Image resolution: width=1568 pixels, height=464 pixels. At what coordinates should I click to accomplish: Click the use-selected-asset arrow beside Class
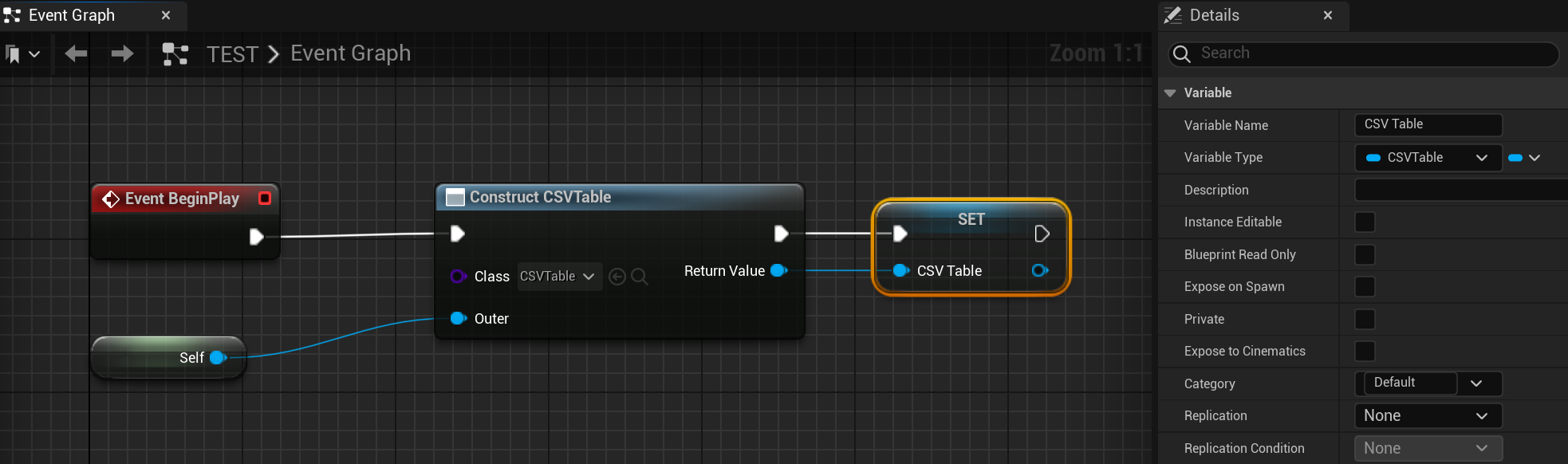coord(617,277)
